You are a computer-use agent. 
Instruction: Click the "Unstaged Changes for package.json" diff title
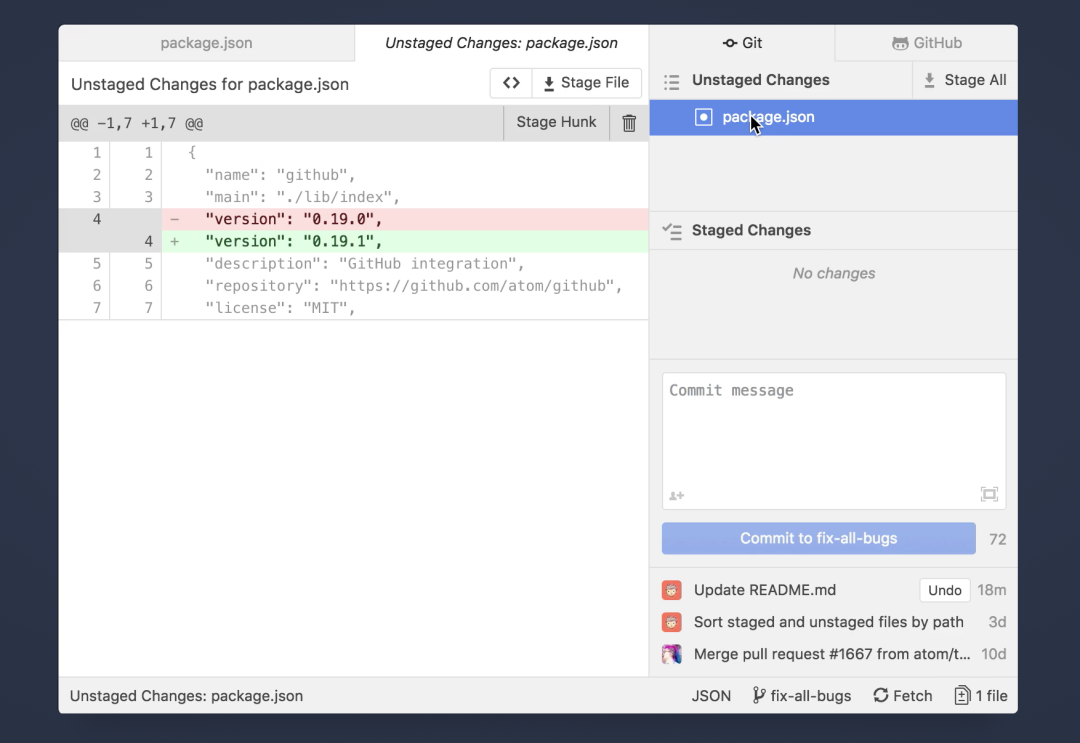tap(210, 84)
